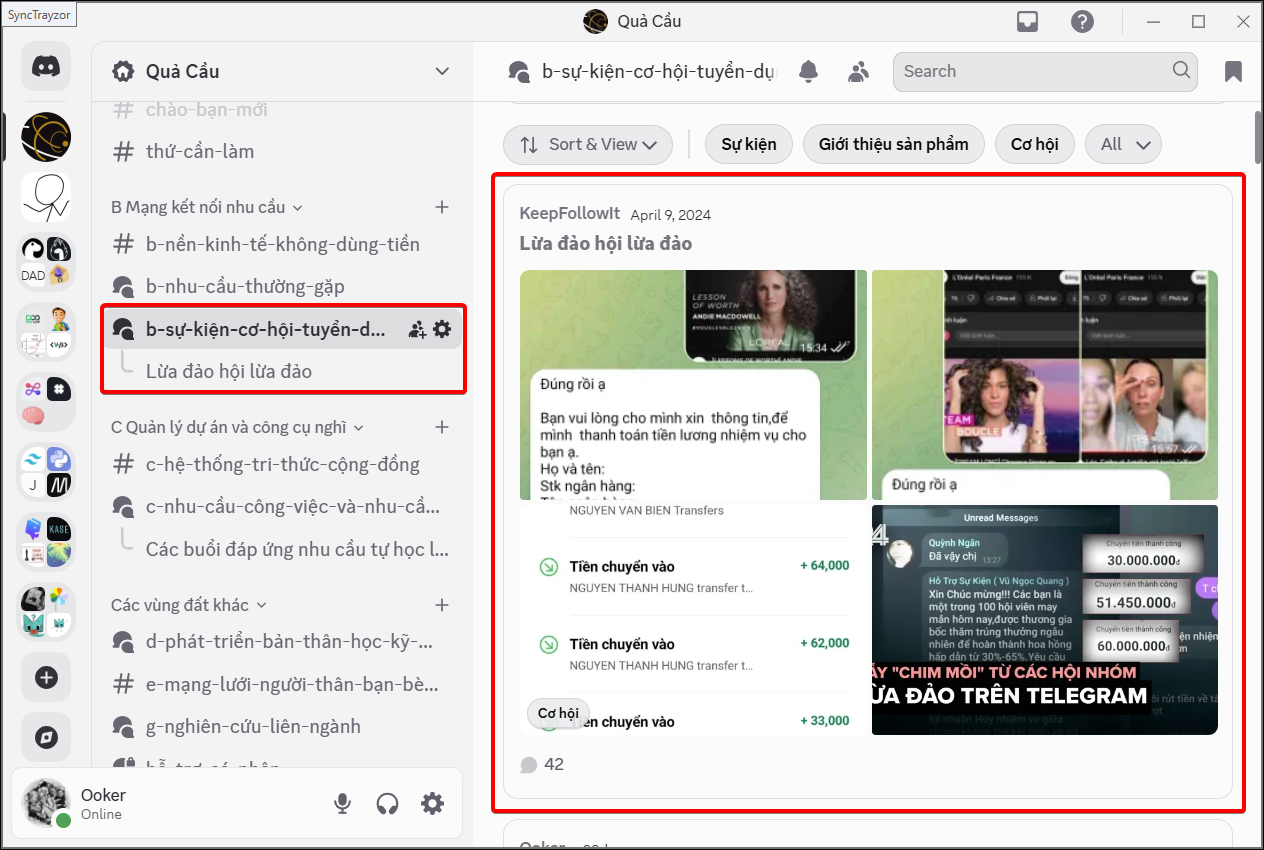Click Add a Server plus icon

pyautogui.click(x=46, y=677)
